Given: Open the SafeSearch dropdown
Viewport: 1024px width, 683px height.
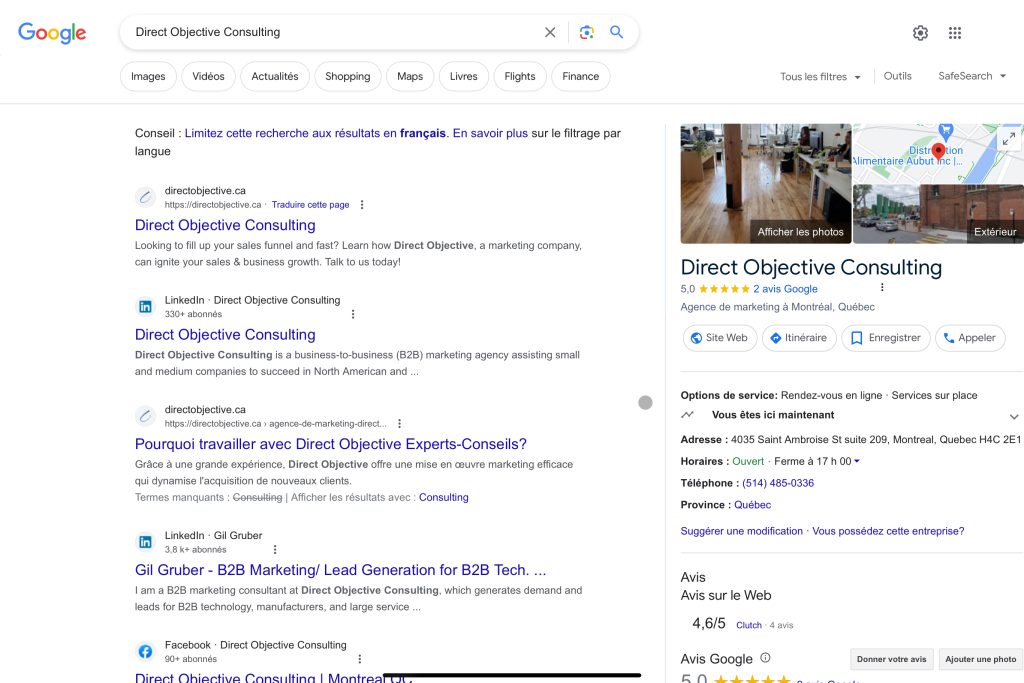Looking at the screenshot, I should coord(972,76).
